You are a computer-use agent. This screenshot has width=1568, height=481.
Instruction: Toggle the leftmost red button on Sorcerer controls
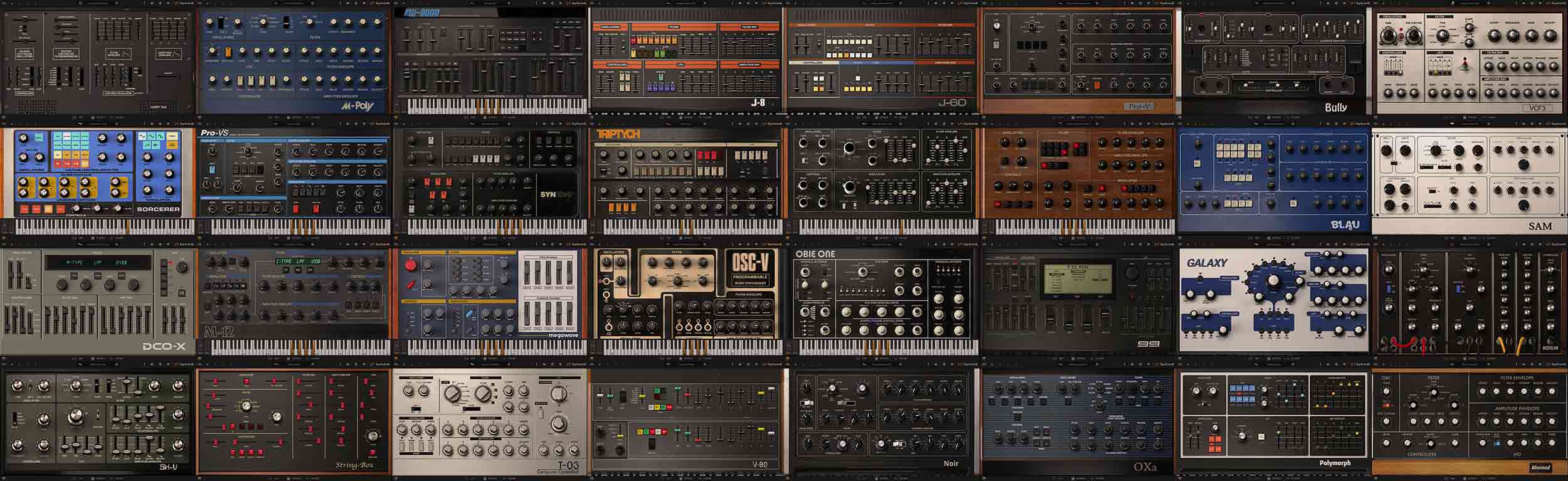coord(24,209)
